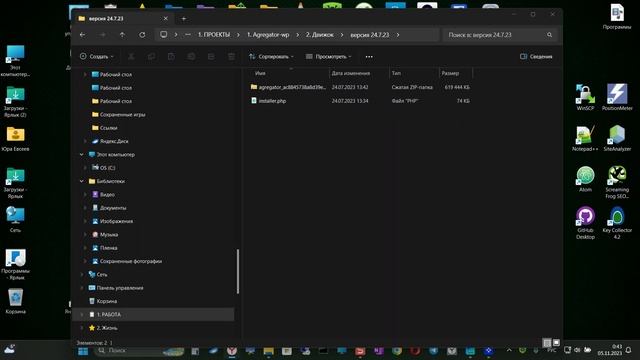This screenshot has width=640, height=360.
Task: Select the версия 24.7.23 tab
Action: (122, 18)
